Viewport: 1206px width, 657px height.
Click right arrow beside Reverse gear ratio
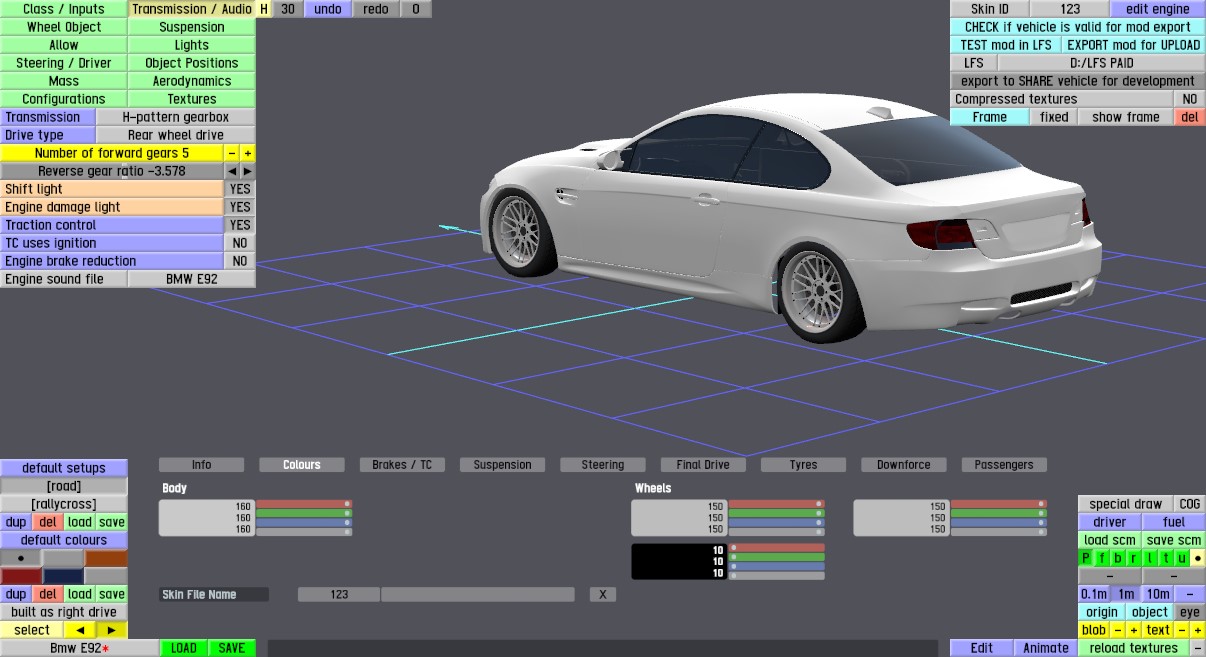pyautogui.click(x=248, y=171)
